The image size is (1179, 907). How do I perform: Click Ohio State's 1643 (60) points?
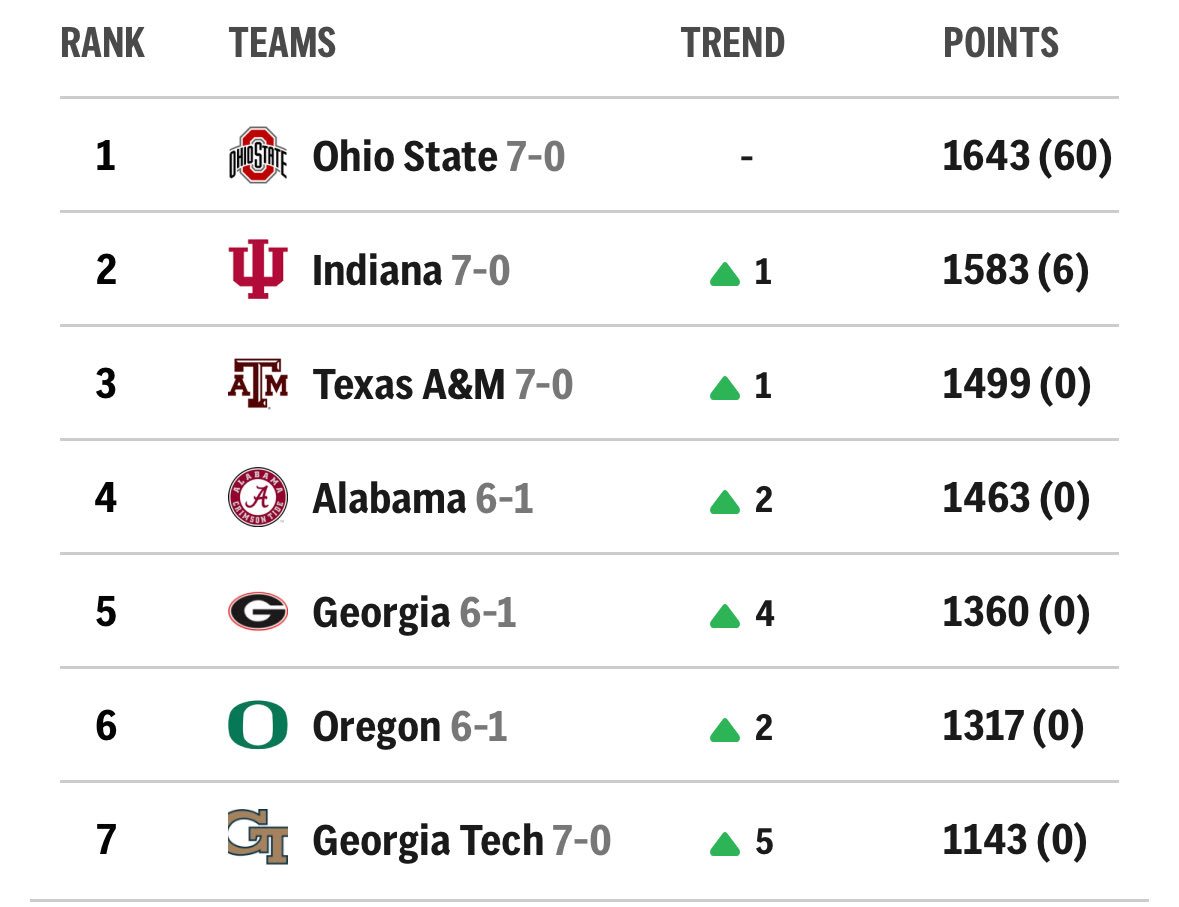(x=1026, y=157)
